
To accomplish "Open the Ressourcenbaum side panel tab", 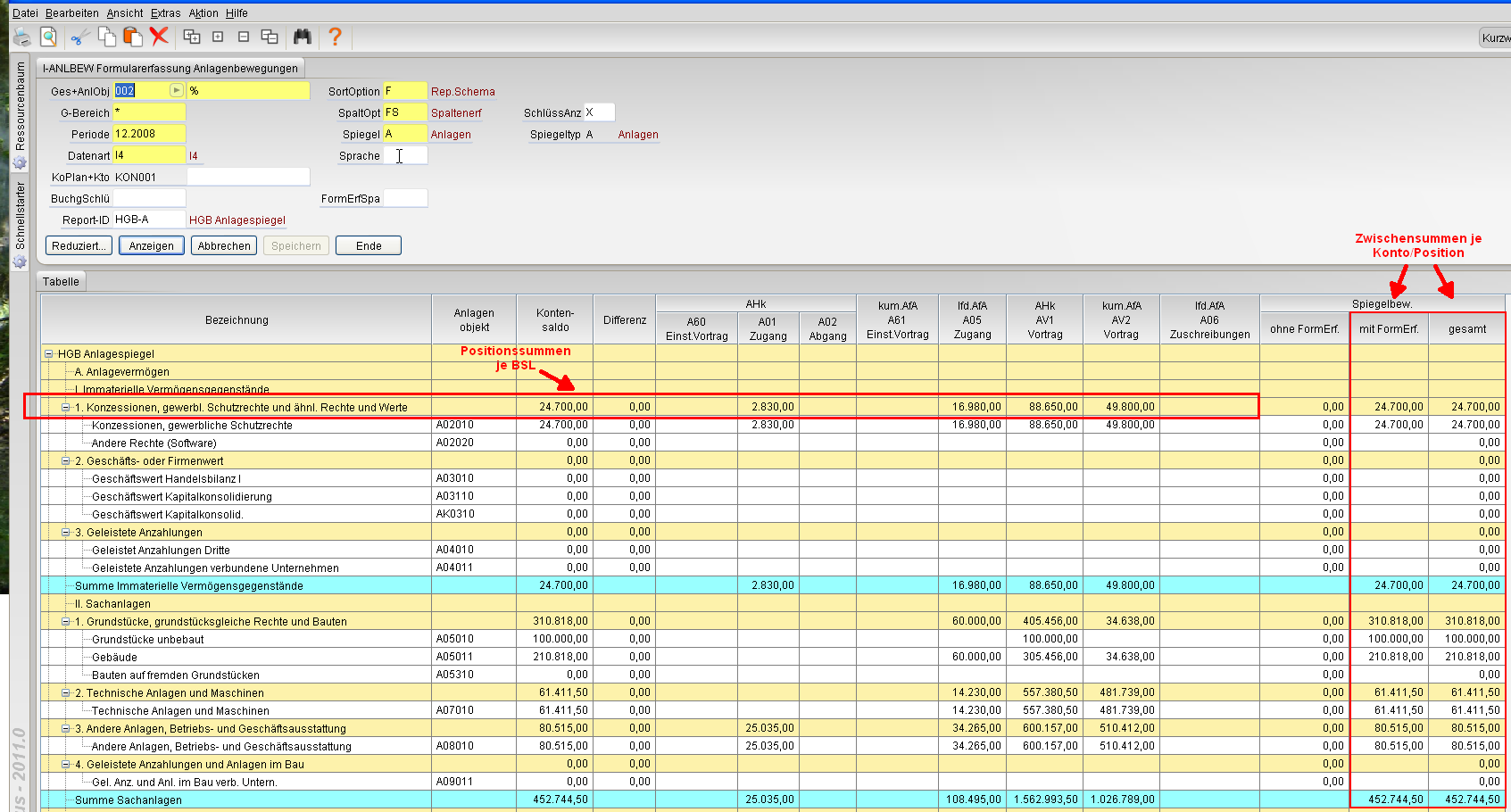I will 20,105.
